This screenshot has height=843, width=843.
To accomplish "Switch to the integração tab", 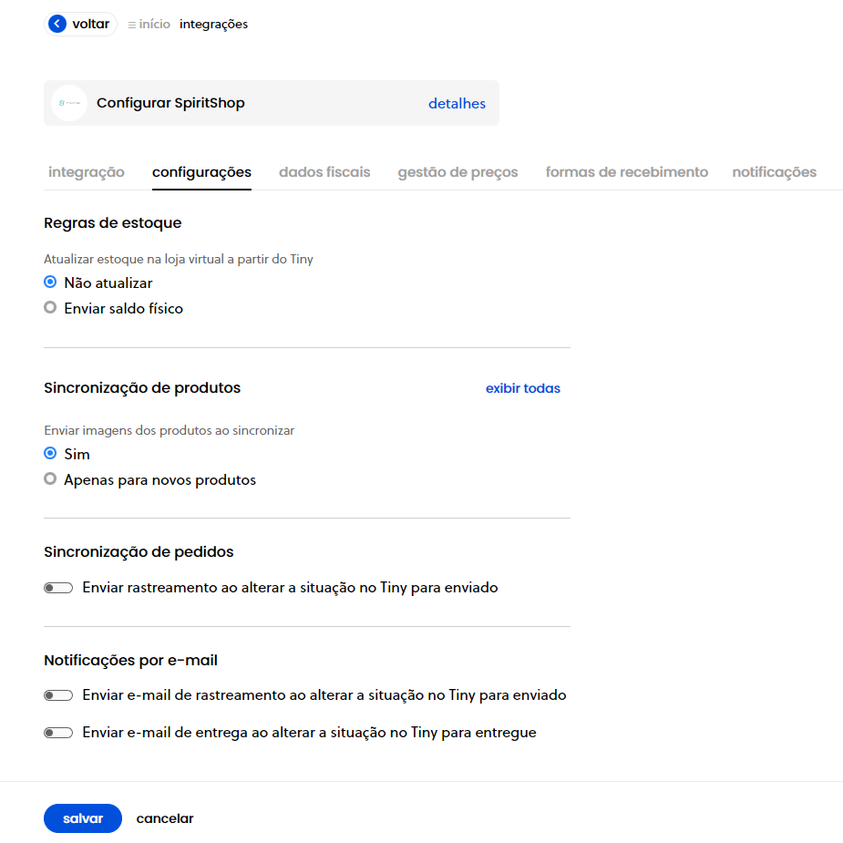I will [86, 172].
